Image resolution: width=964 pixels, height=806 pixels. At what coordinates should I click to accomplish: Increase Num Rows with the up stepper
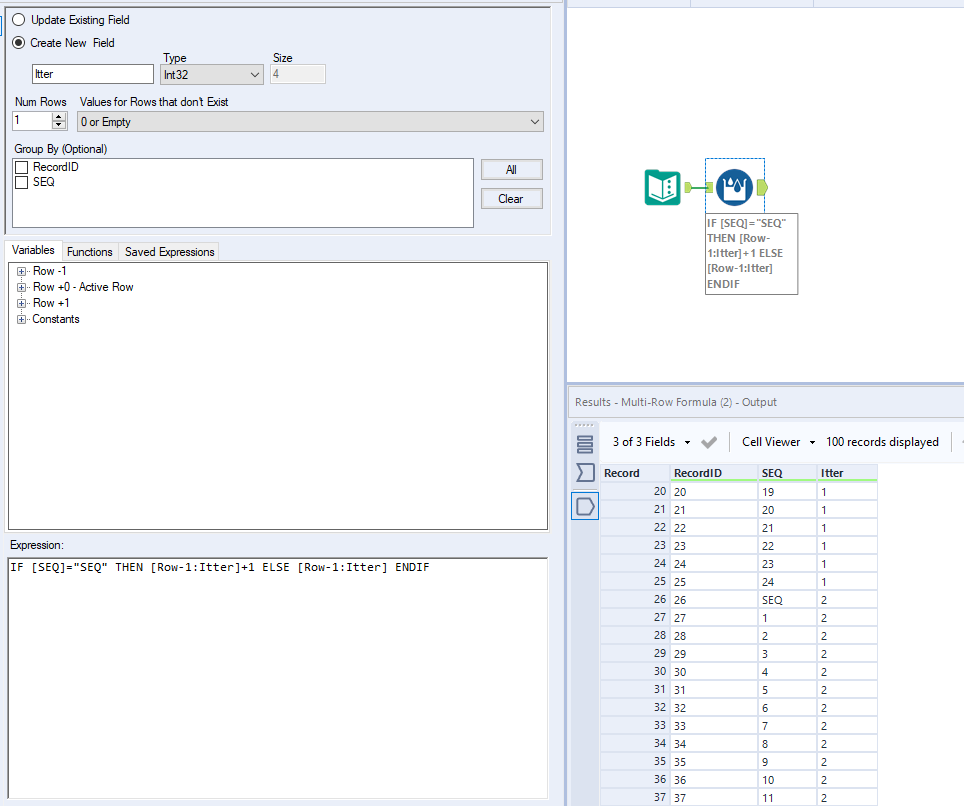pos(58,117)
